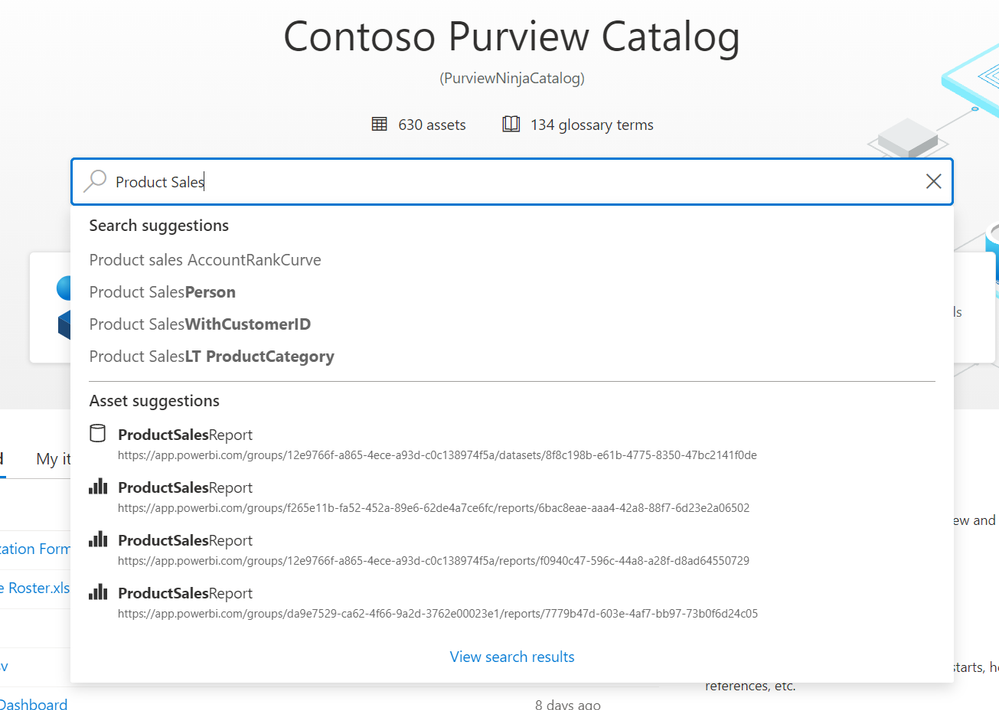The width and height of the screenshot is (999, 710).
Task: Choose suggestion Product SalesWithCustomerID
Action: pyautogui.click(x=200, y=324)
